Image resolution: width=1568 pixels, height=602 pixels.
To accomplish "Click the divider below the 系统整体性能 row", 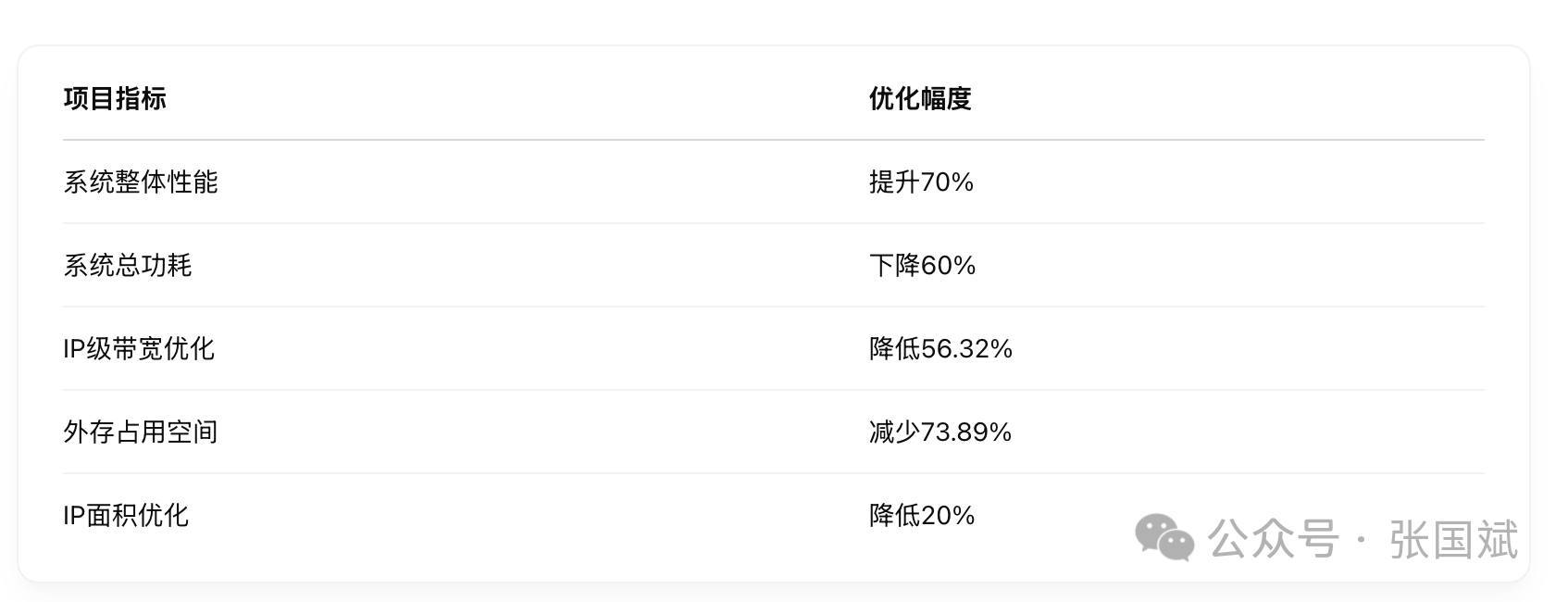I will tap(773, 223).
